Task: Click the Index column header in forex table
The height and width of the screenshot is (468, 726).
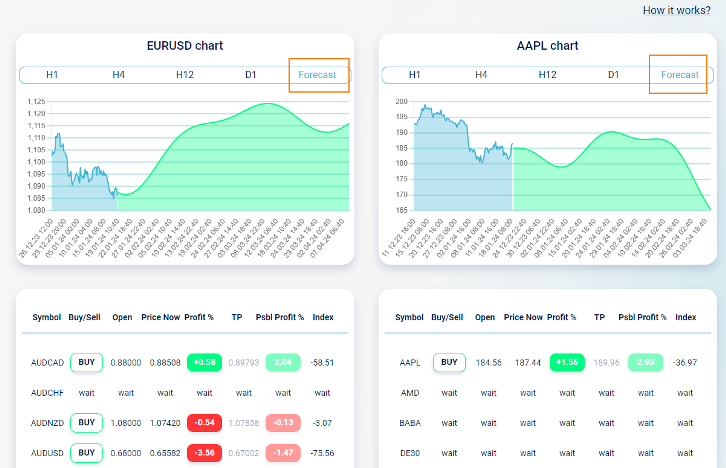Action: (x=322, y=317)
